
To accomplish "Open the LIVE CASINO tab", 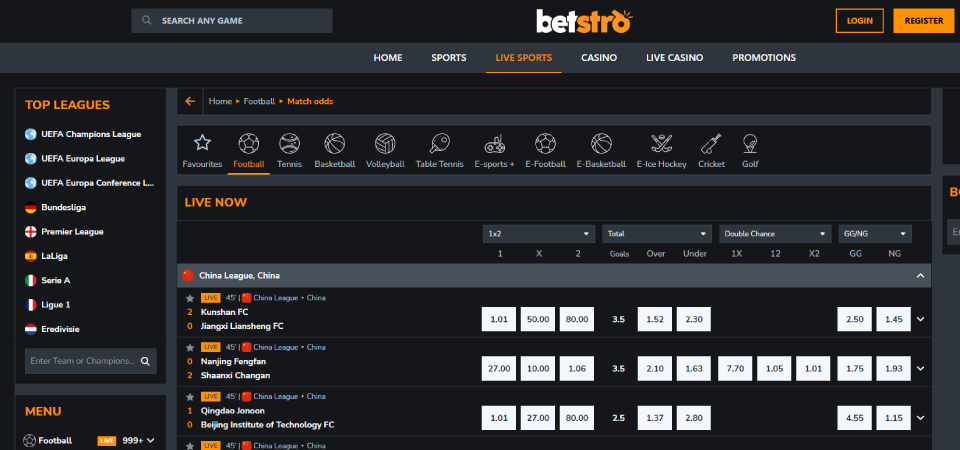I will [x=675, y=58].
